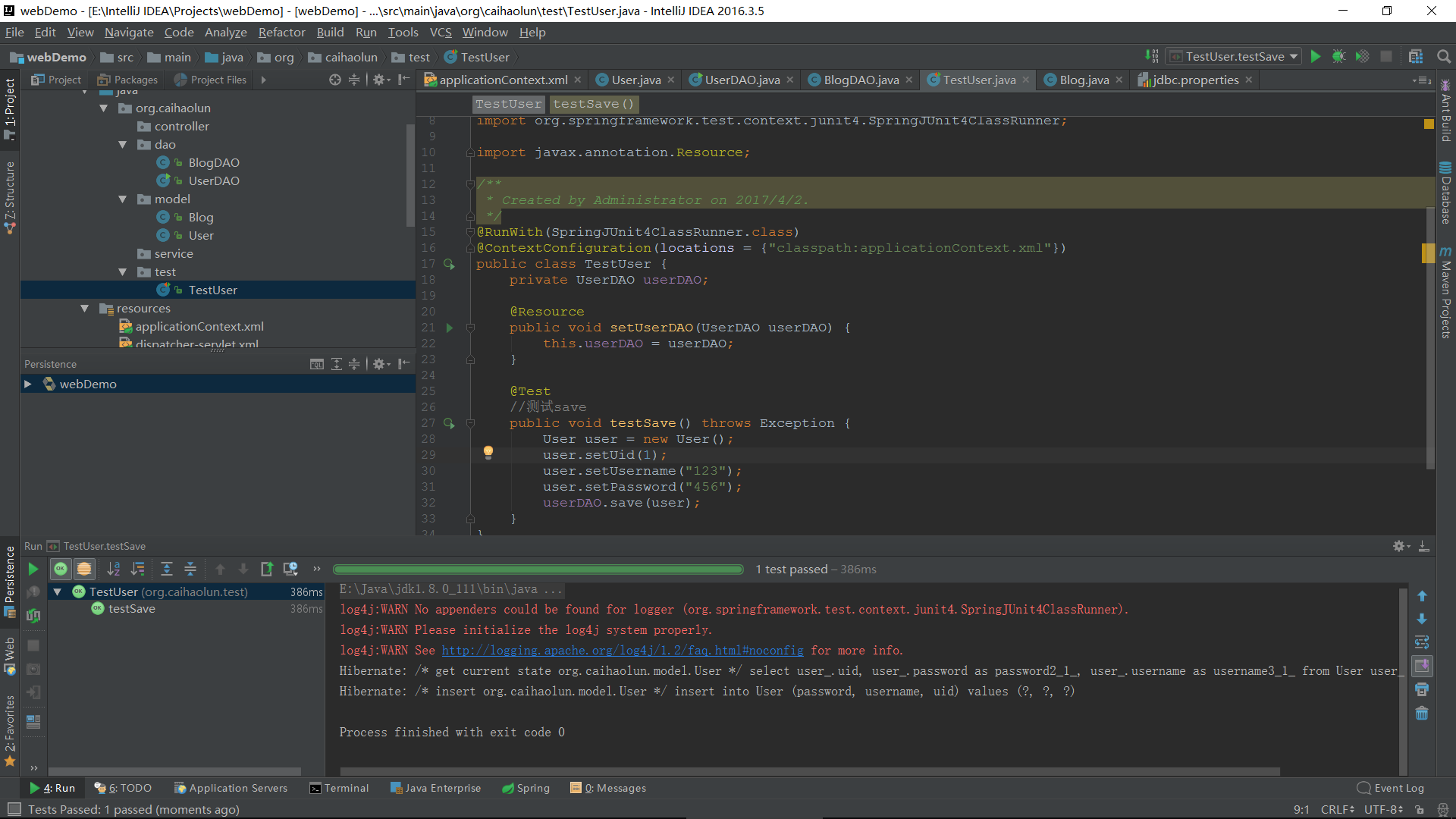Open the Spring tool window button

526,788
